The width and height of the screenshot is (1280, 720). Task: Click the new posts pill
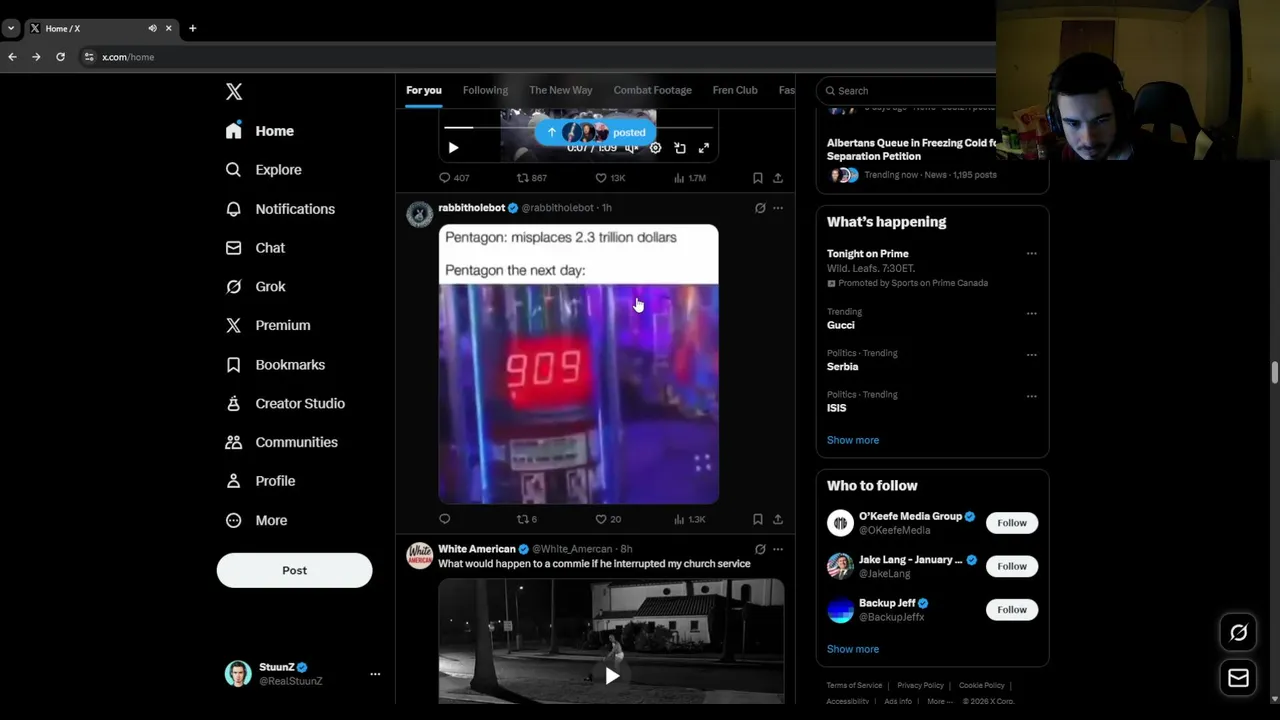[595, 132]
